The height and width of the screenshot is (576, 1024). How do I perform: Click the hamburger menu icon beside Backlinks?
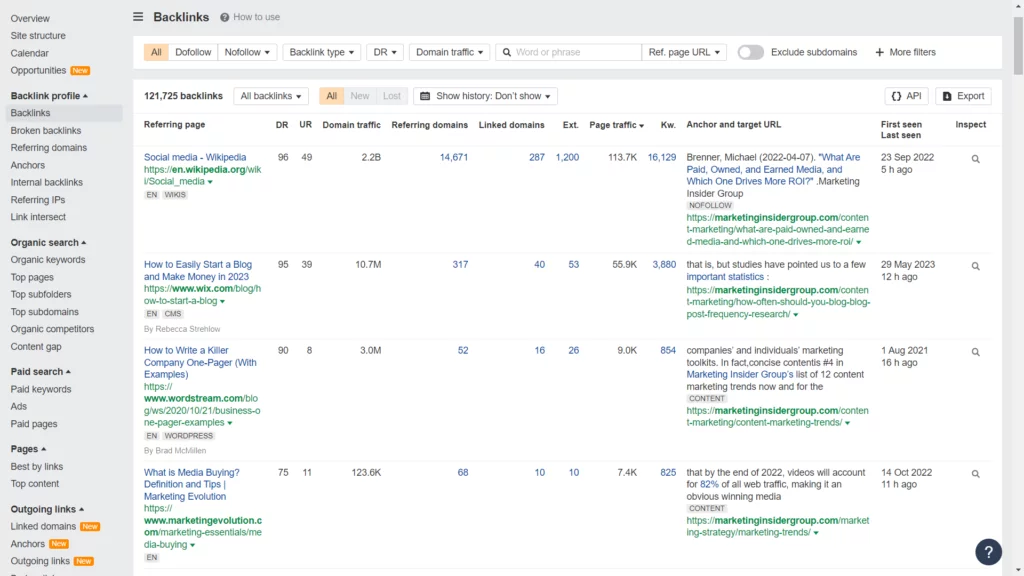pyautogui.click(x=138, y=17)
